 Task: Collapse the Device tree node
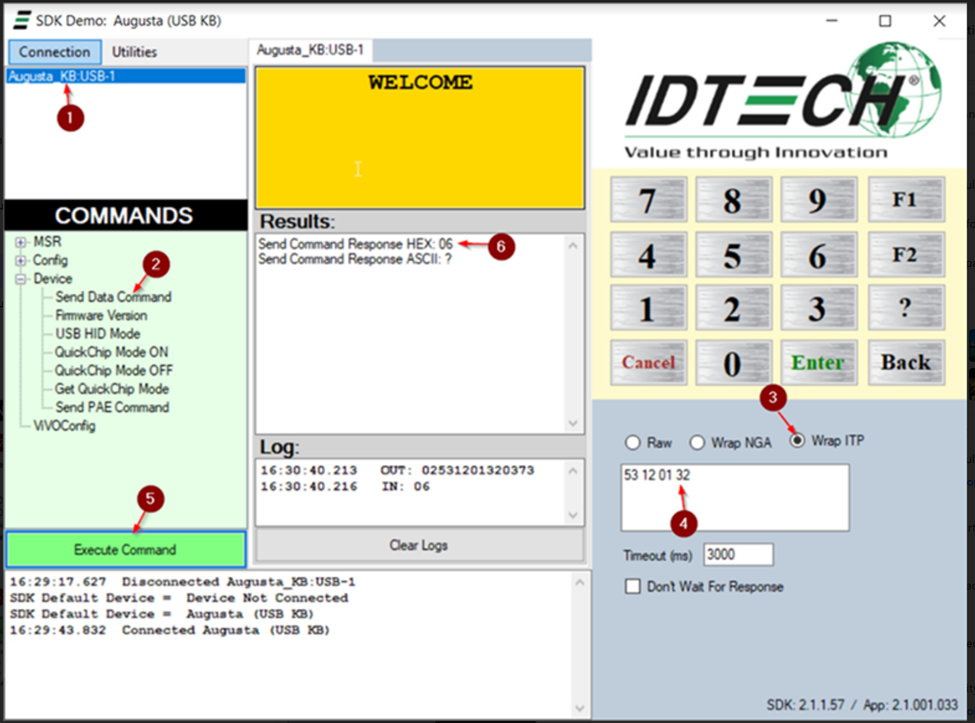[21, 279]
